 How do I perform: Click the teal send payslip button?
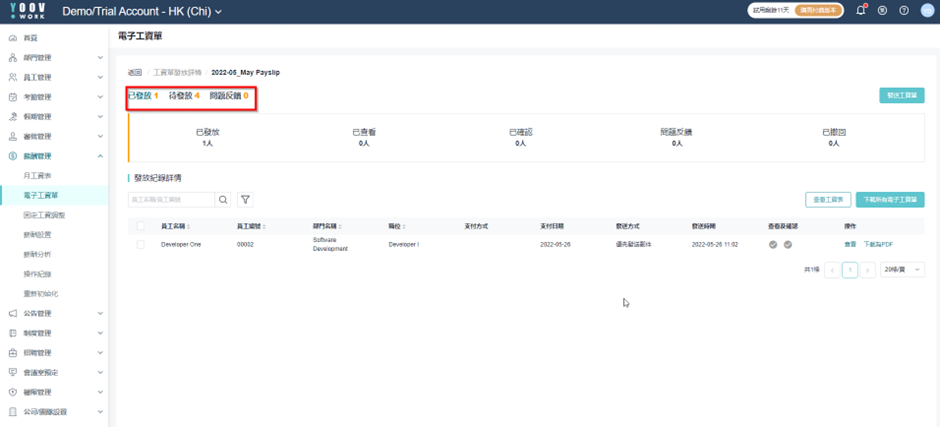[x=902, y=96]
